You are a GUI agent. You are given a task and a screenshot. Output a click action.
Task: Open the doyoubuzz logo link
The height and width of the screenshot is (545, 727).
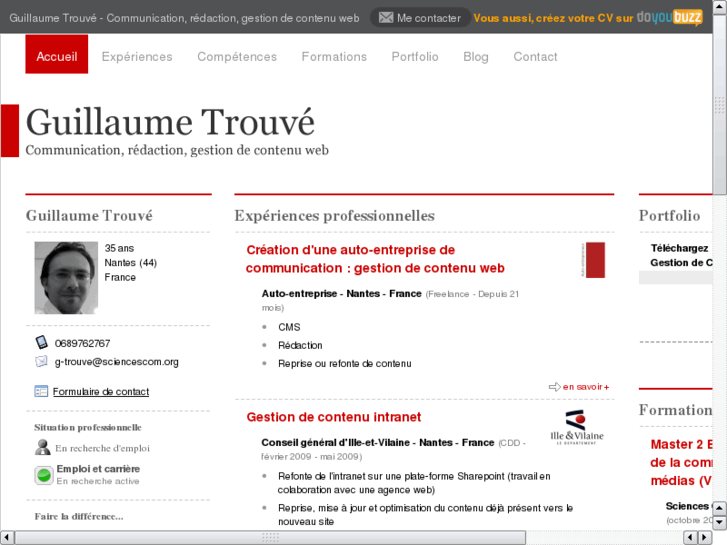670,18
